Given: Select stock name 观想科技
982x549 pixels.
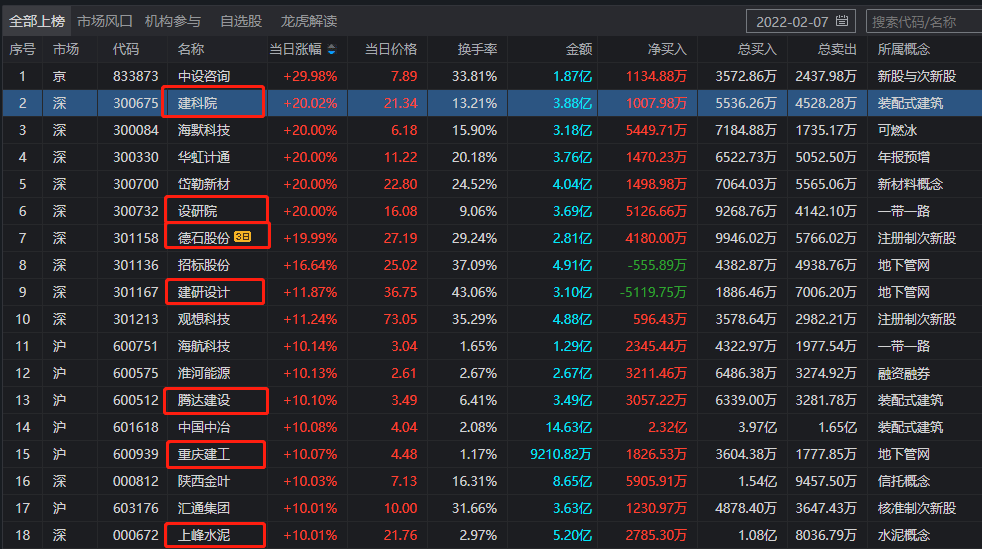Looking at the screenshot, I should coord(204,319).
